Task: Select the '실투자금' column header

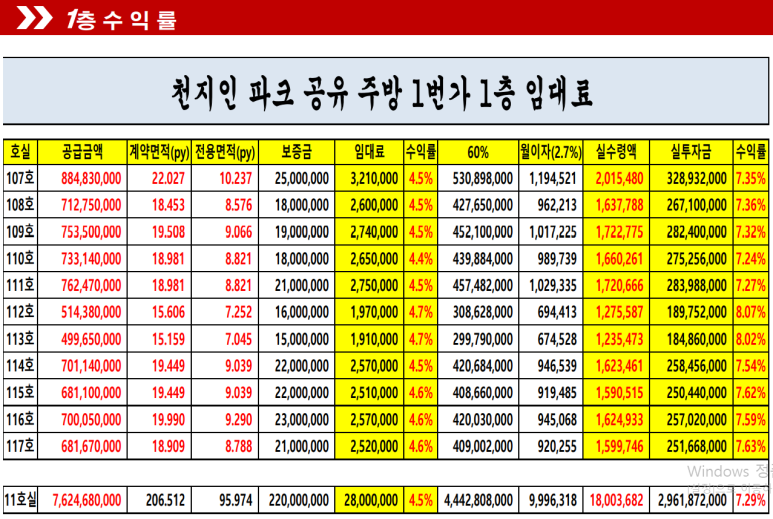Action: [691, 152]
